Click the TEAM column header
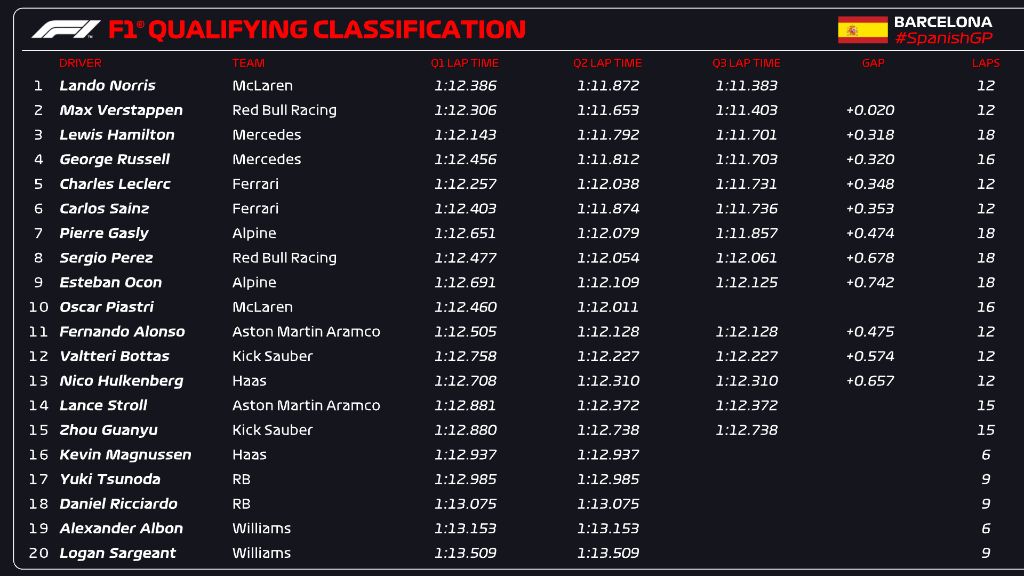This screenshot has width=1024, height=576. (248, 63)
